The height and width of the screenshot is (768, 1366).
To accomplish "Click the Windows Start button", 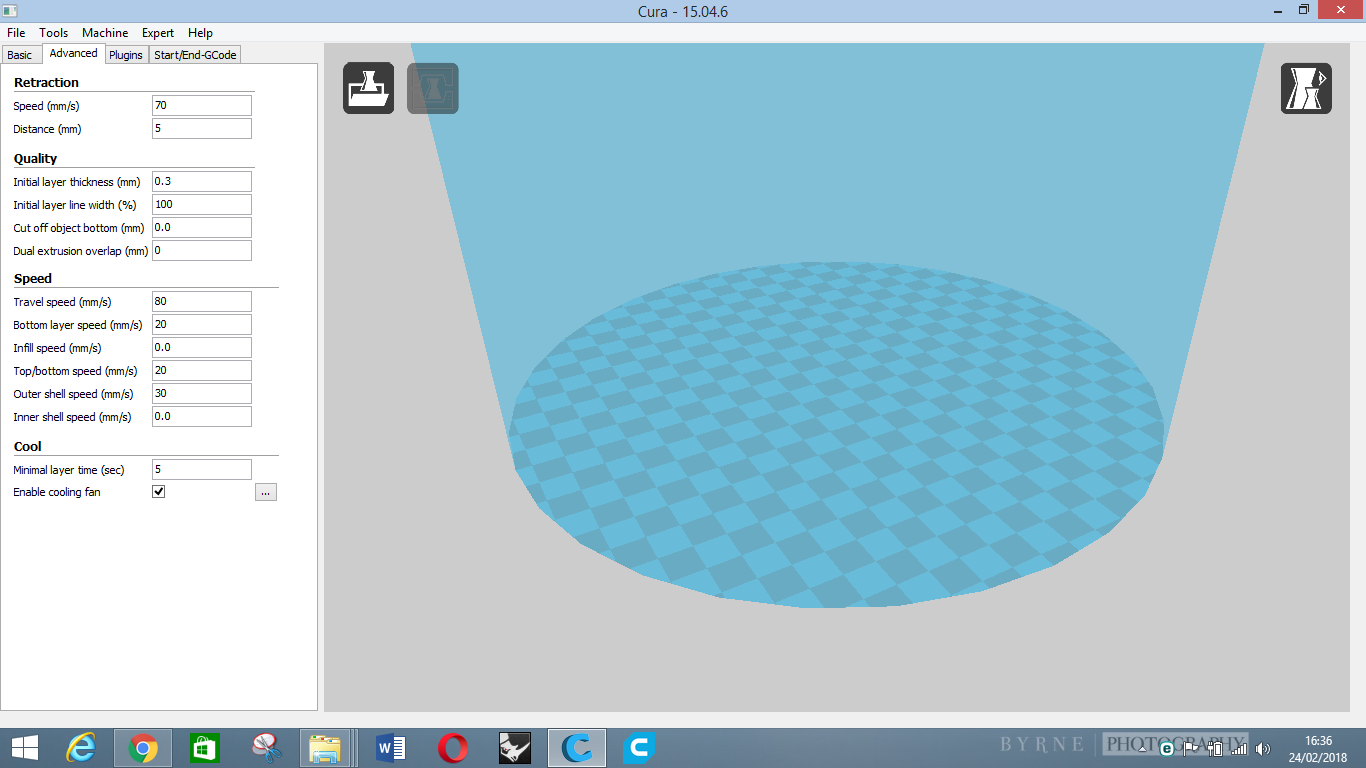I will tap(25, 747).
